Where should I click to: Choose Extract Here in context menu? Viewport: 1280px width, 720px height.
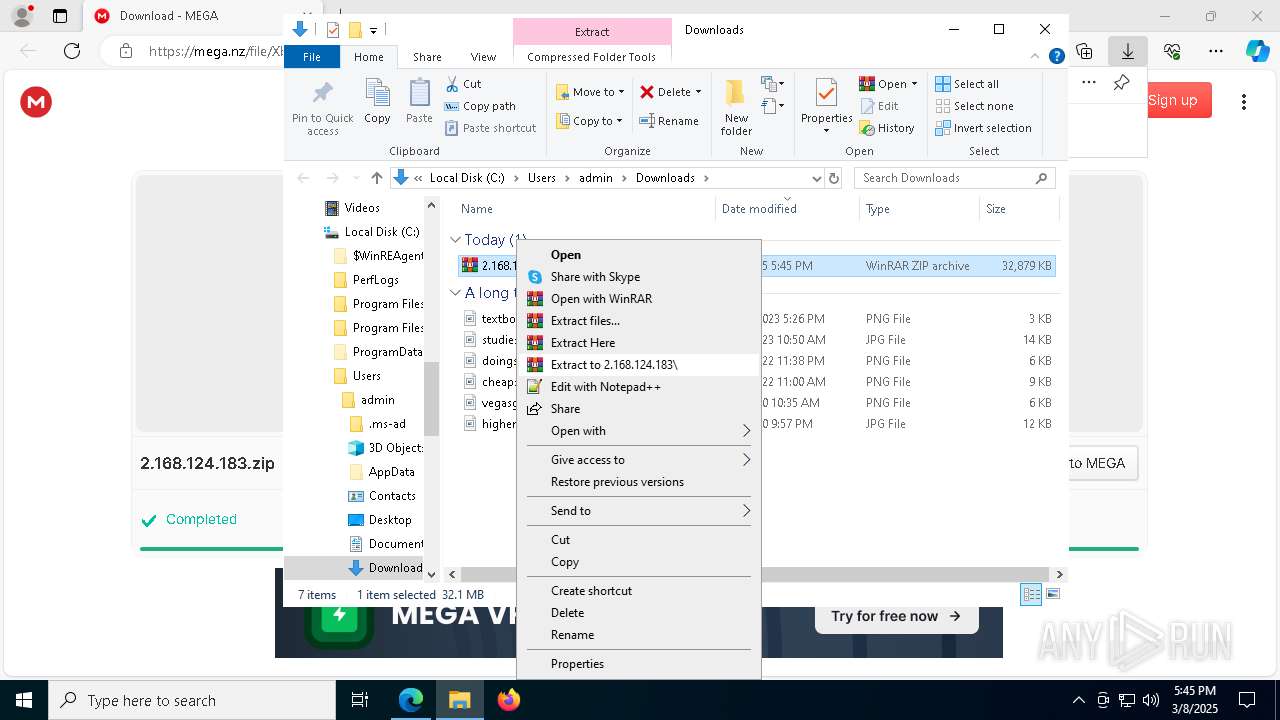pos(638,343)
